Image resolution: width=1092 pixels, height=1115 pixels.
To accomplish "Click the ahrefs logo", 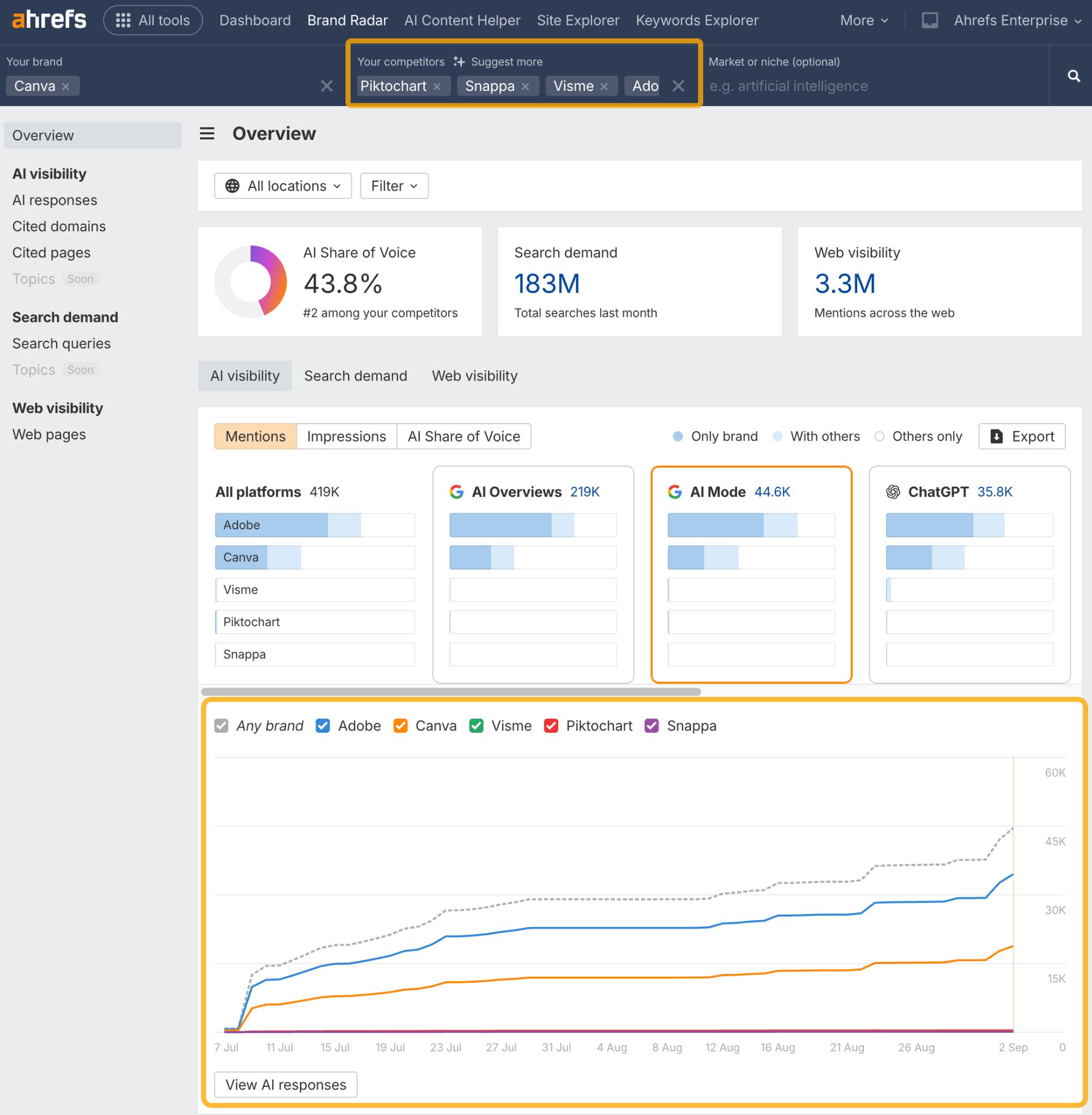I will pos(48,19).
